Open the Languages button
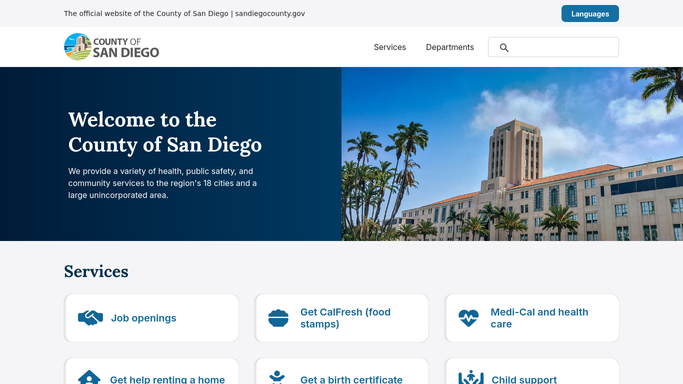683x384 pixels. pos(590,13)
